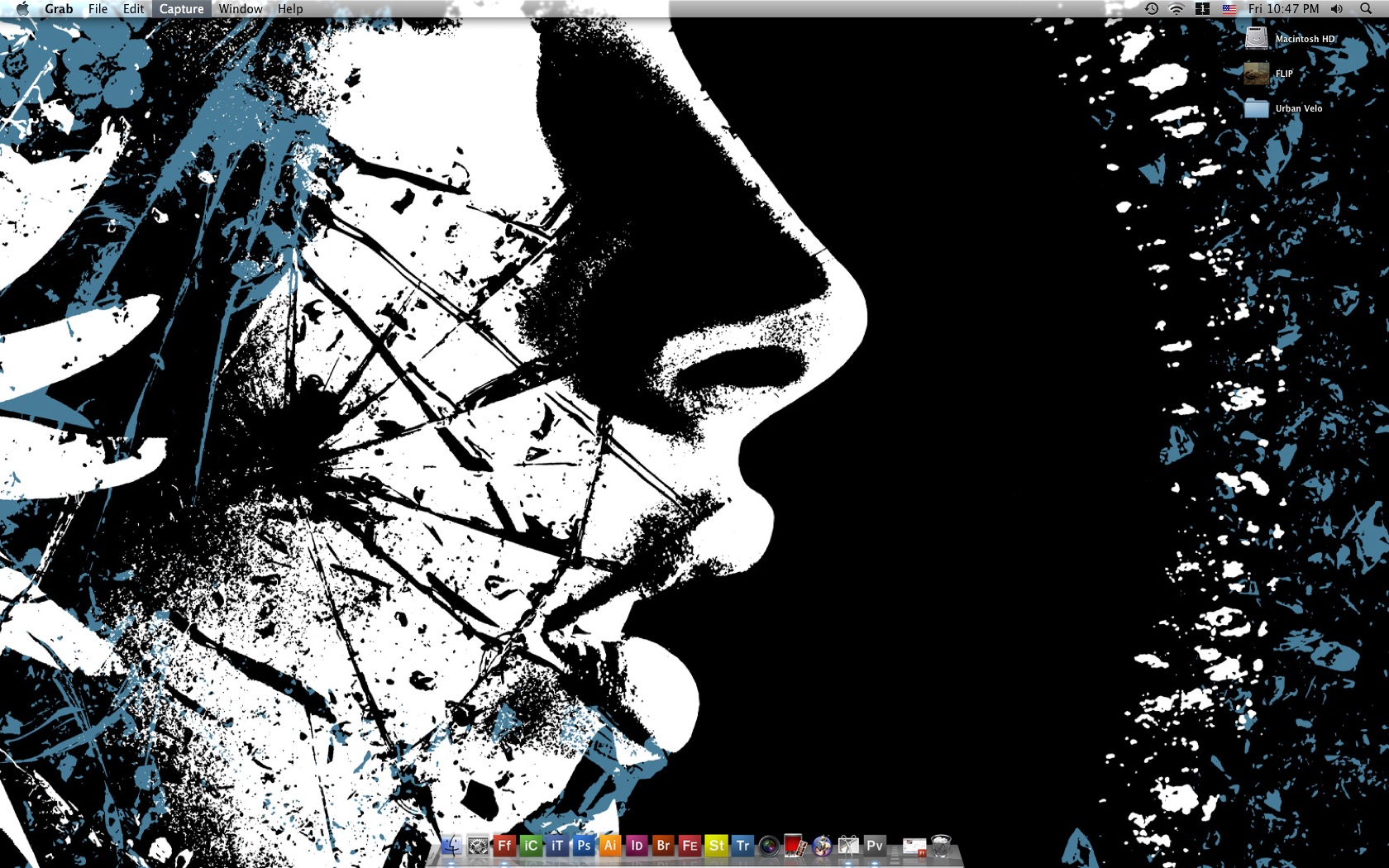The width and height of the screenshot is (1389, 868).
Task: Open the Edit menu
Action: click(133, 9)
